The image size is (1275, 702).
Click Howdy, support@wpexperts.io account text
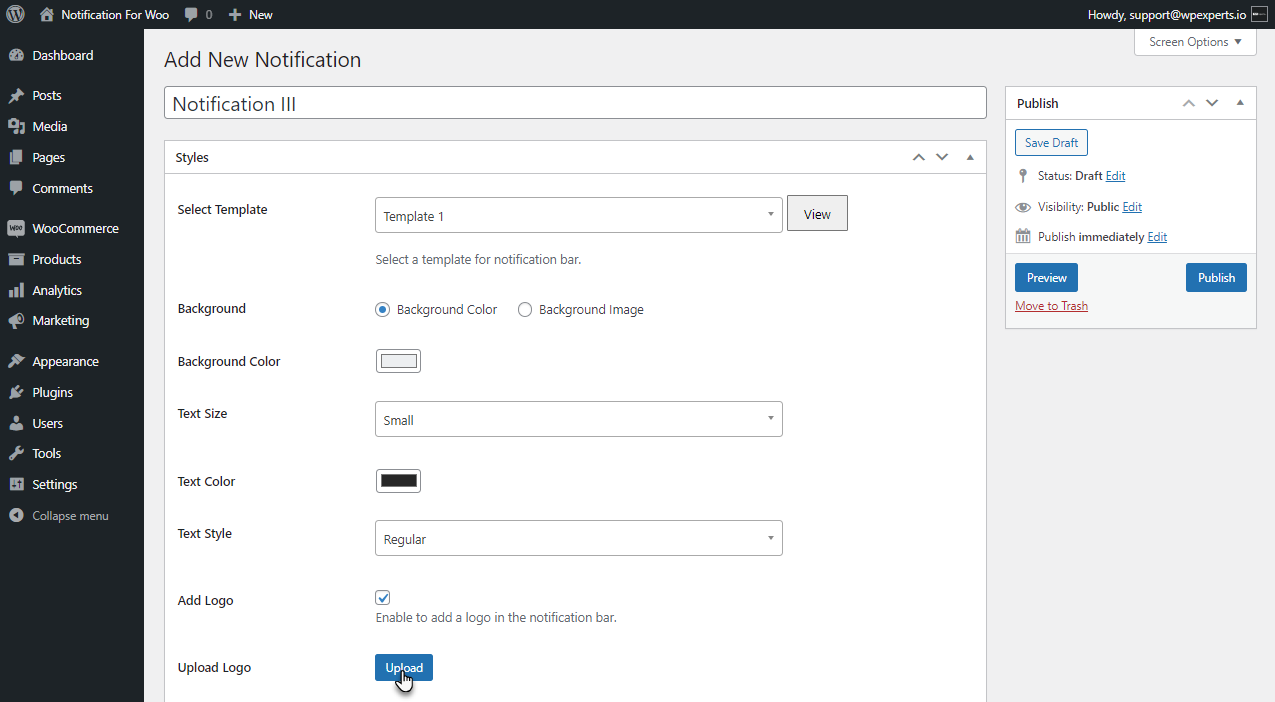pyautogui.click(x=1166, y=14)
